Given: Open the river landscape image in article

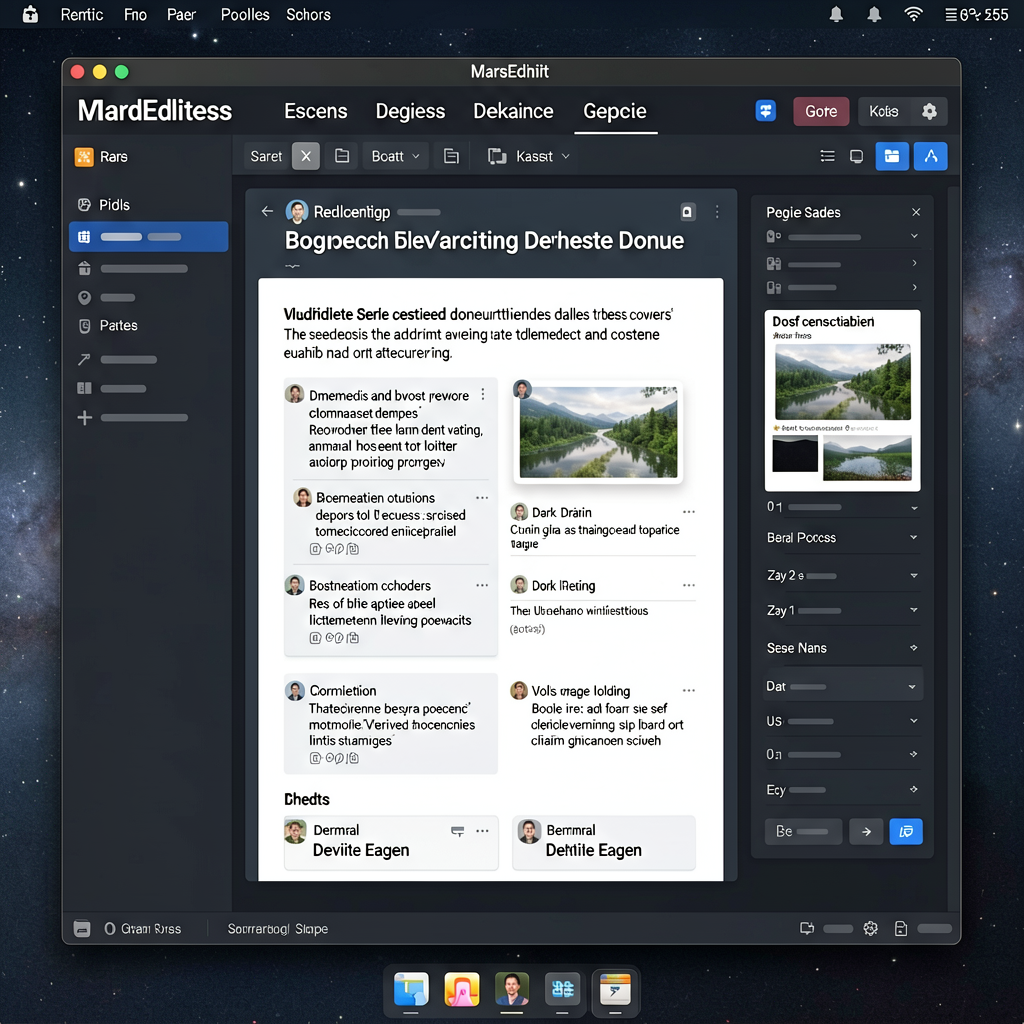Looking at the screenshot, I should (x=598, y=432).
